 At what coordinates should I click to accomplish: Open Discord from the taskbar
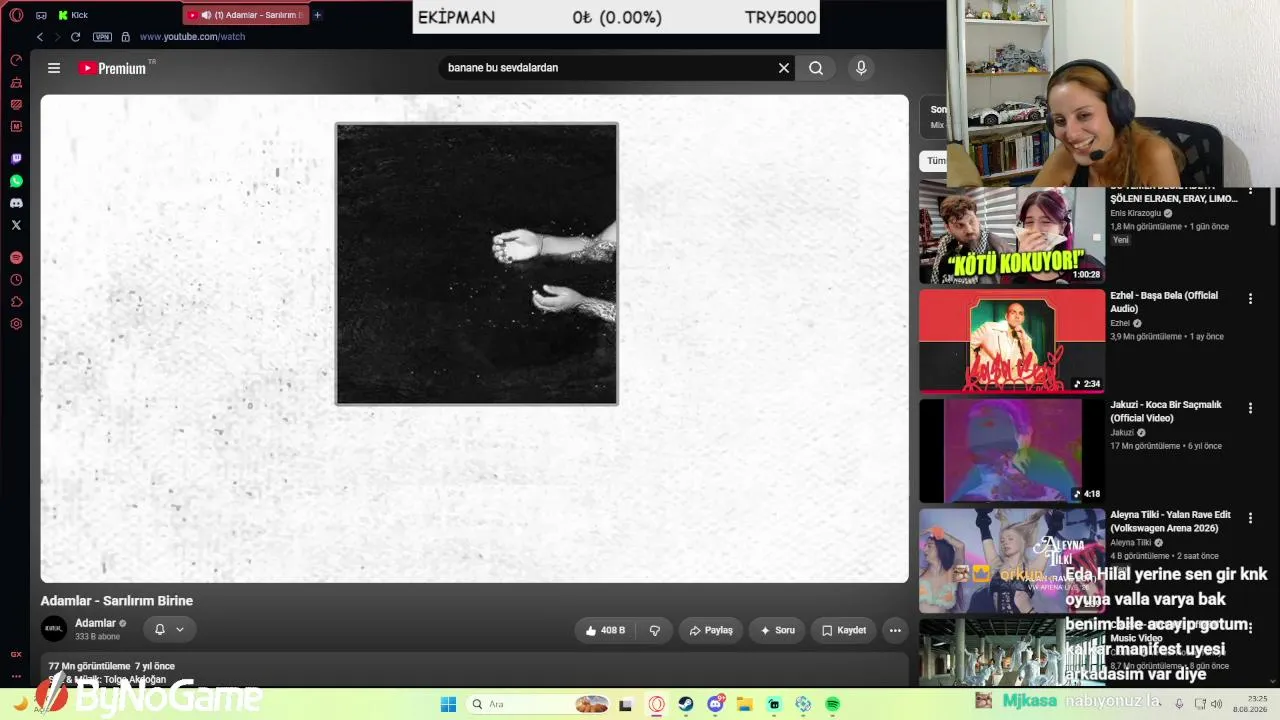(716, 704)
